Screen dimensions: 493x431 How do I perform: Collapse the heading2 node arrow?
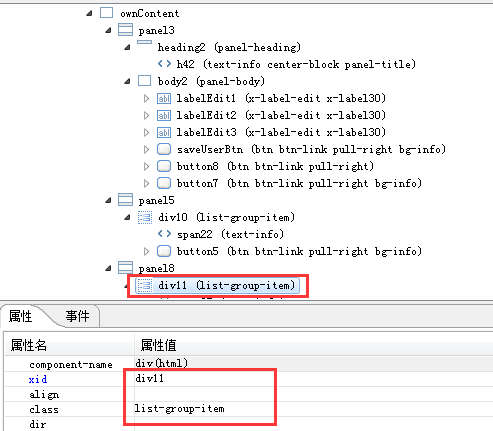tap(127, 47)
